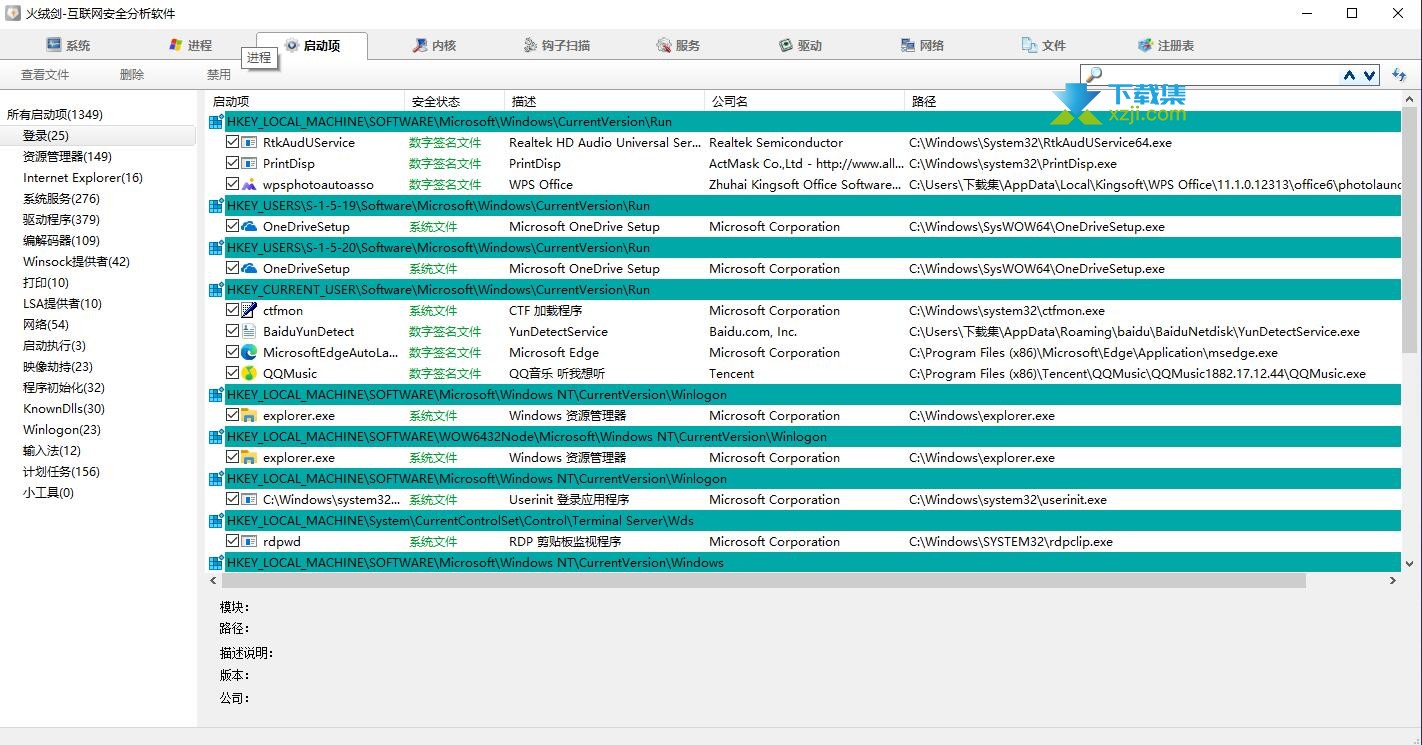Click the refresh icon beside search
This screenshot has height=745, width=1422.
point(1399,75)
